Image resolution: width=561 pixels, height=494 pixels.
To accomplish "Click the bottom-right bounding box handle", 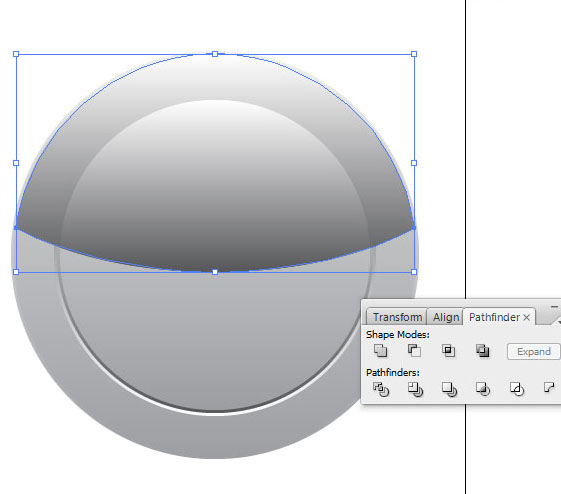I will [414, 272].
